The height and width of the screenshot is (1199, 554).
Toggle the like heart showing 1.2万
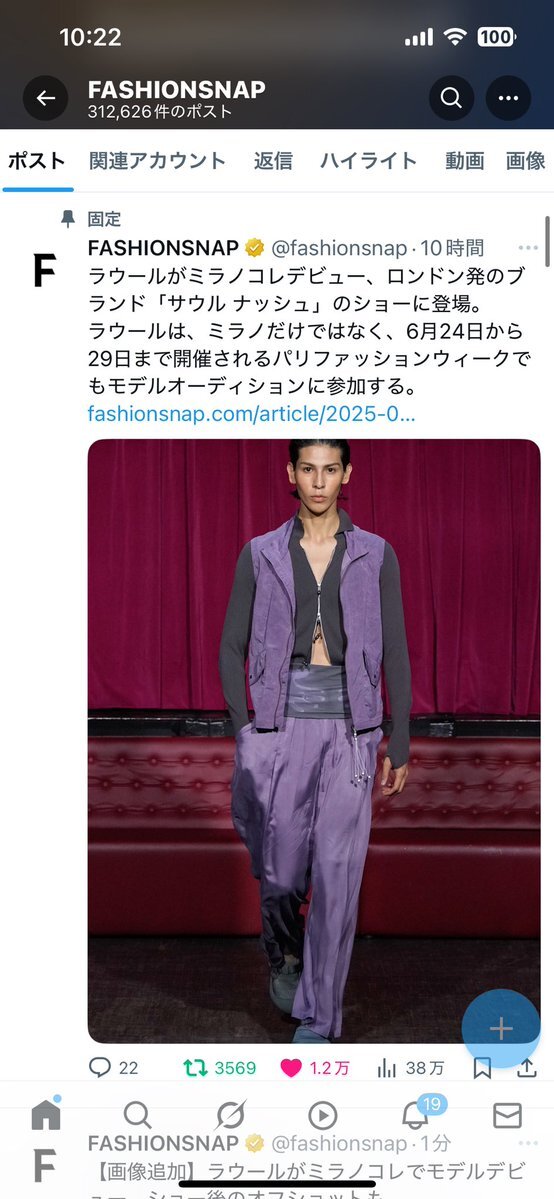[314, 1067]
